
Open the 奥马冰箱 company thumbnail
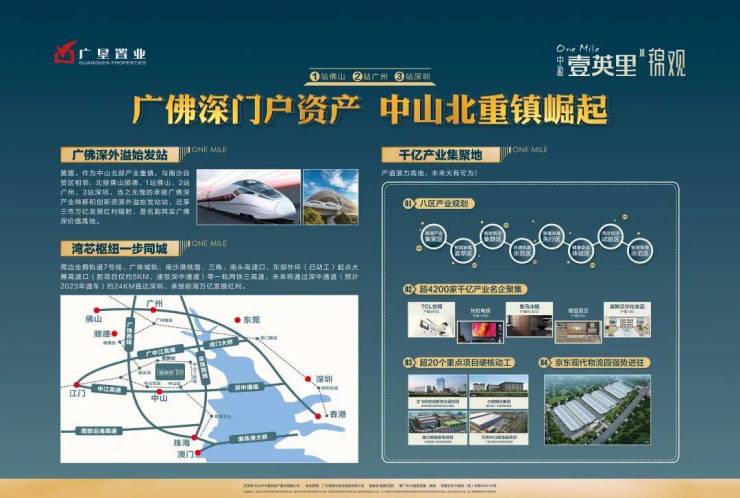[529, 320]
